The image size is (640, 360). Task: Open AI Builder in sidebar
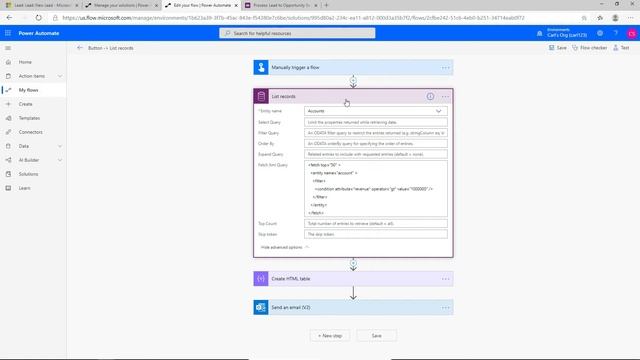click(29, 160)
